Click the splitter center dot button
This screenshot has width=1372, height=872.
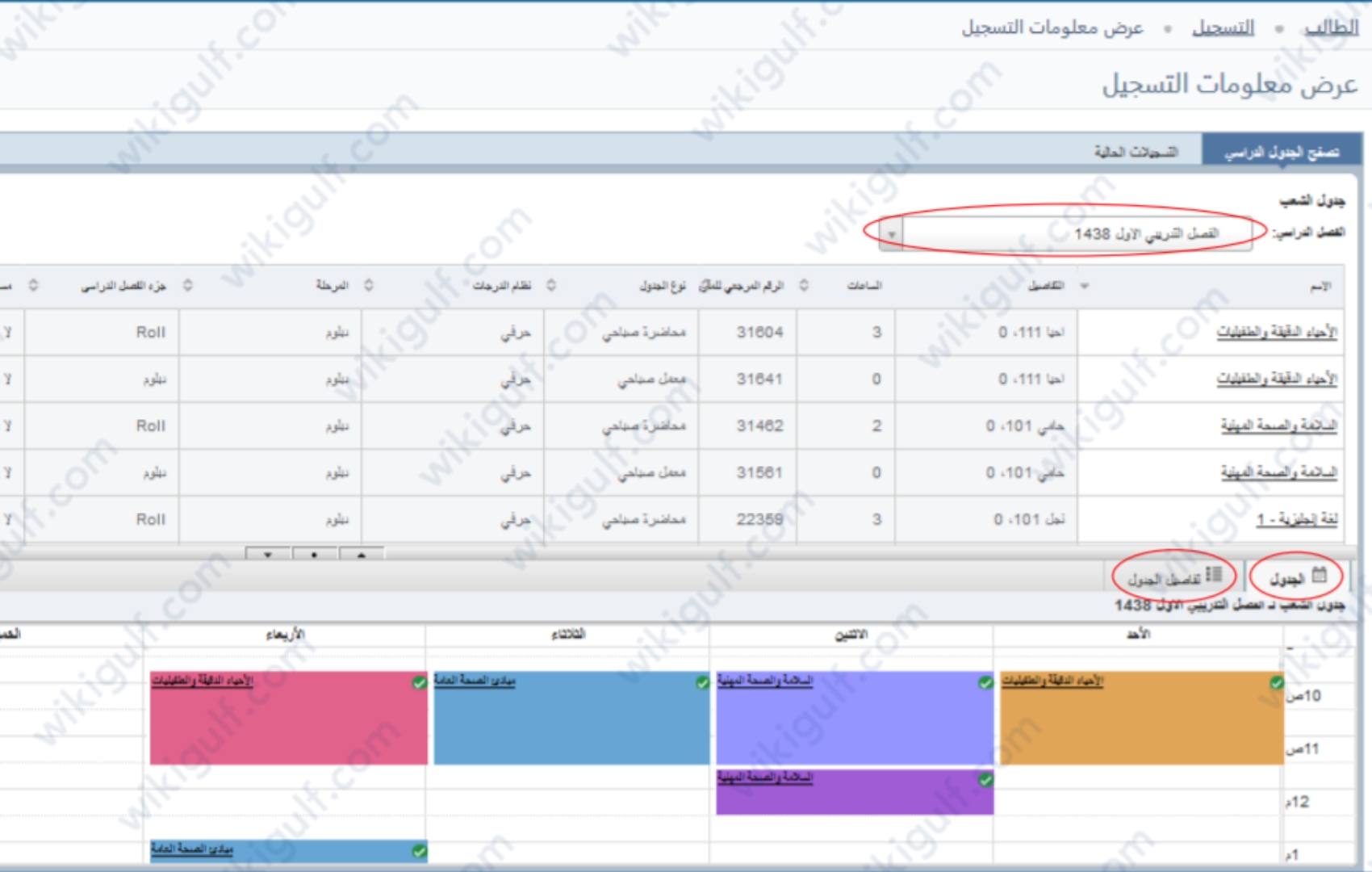[314, 555]
